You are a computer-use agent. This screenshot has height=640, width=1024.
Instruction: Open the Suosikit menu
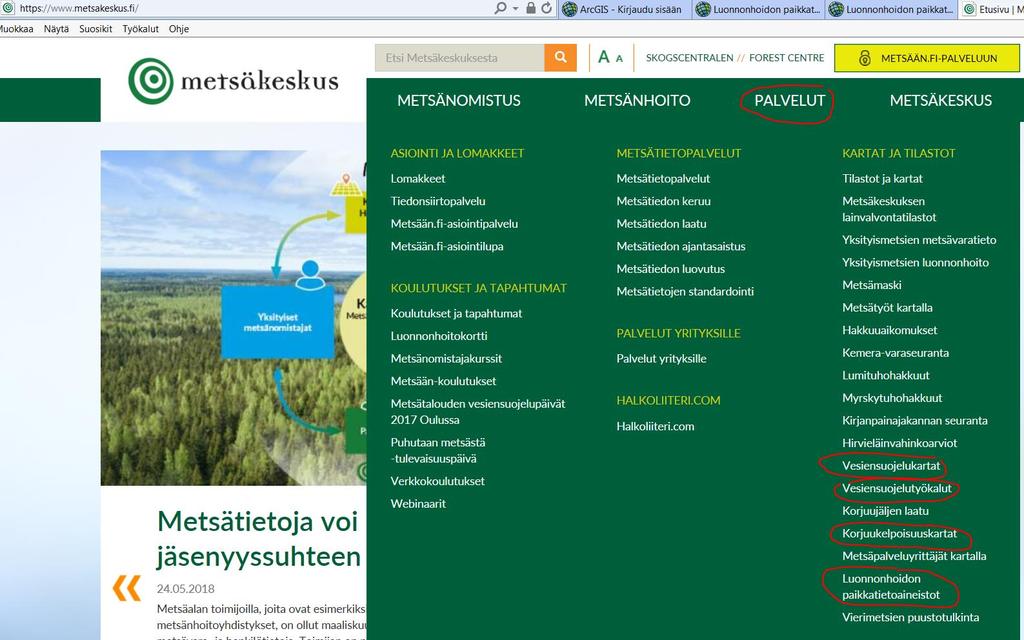(x=95, y=29)
